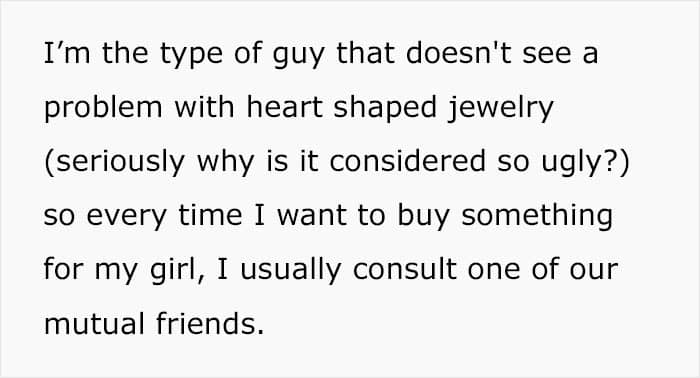Click the word "(seriously" in parentheses

(114, 162)
